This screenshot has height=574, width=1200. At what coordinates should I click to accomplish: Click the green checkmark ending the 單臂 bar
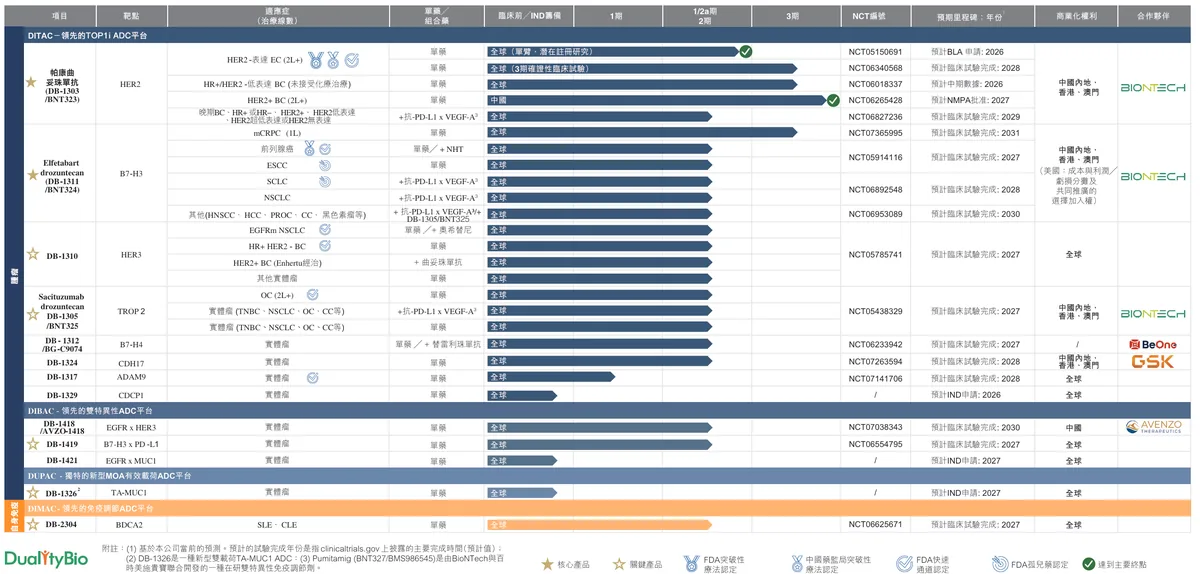tap(746, 52)
